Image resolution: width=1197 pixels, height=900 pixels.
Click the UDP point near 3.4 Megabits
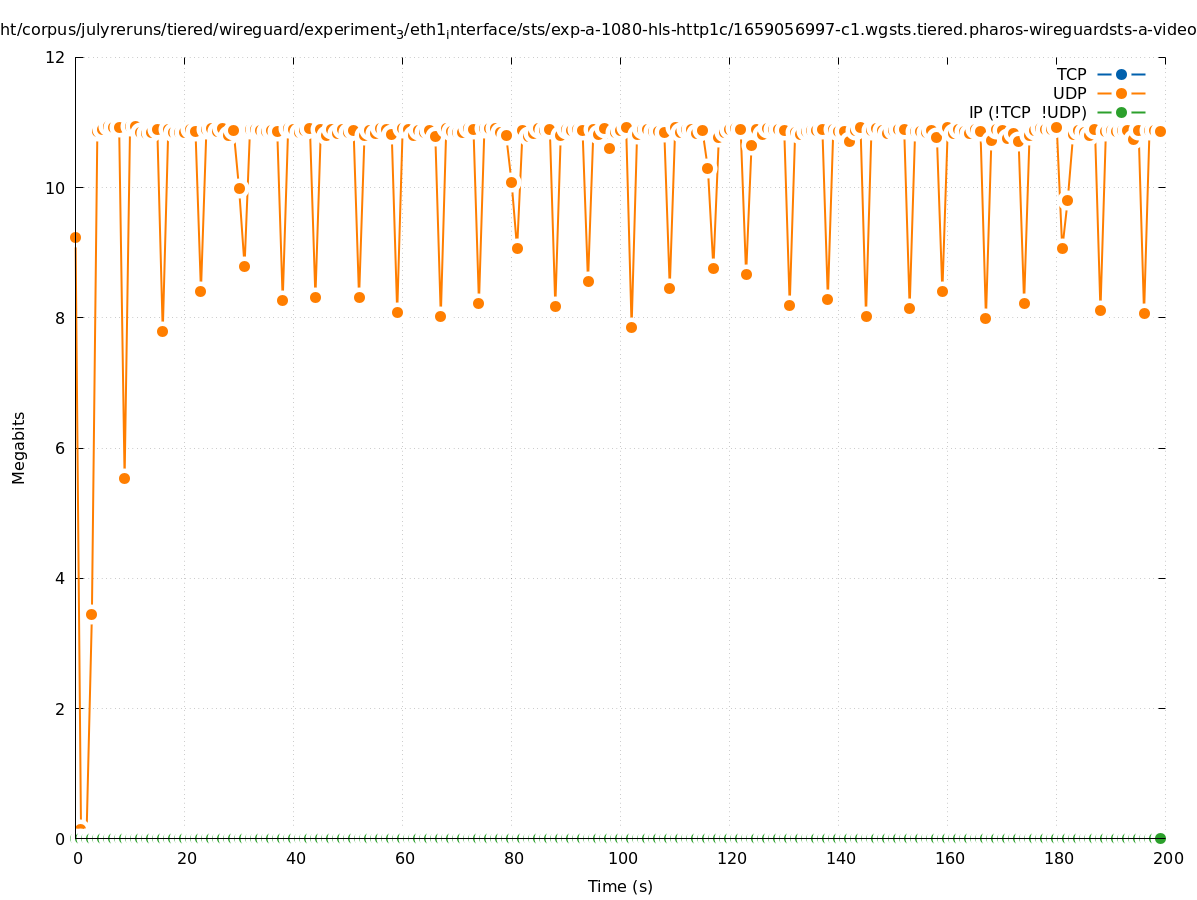pos(91,614)
